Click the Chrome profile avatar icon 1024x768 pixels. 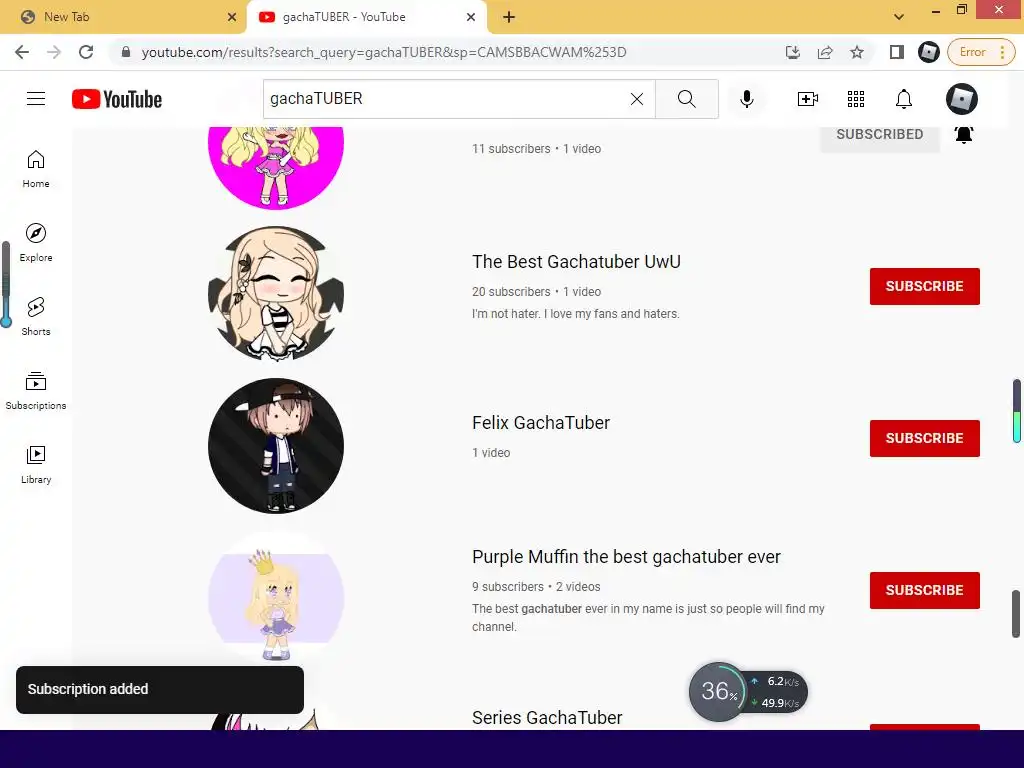[929, 52]
